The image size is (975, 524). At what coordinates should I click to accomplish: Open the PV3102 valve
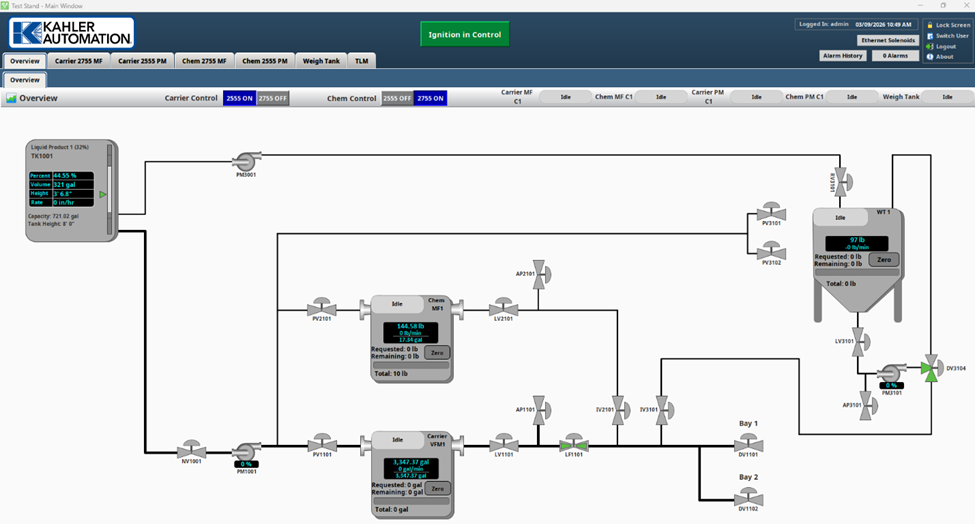pos(771,249)
